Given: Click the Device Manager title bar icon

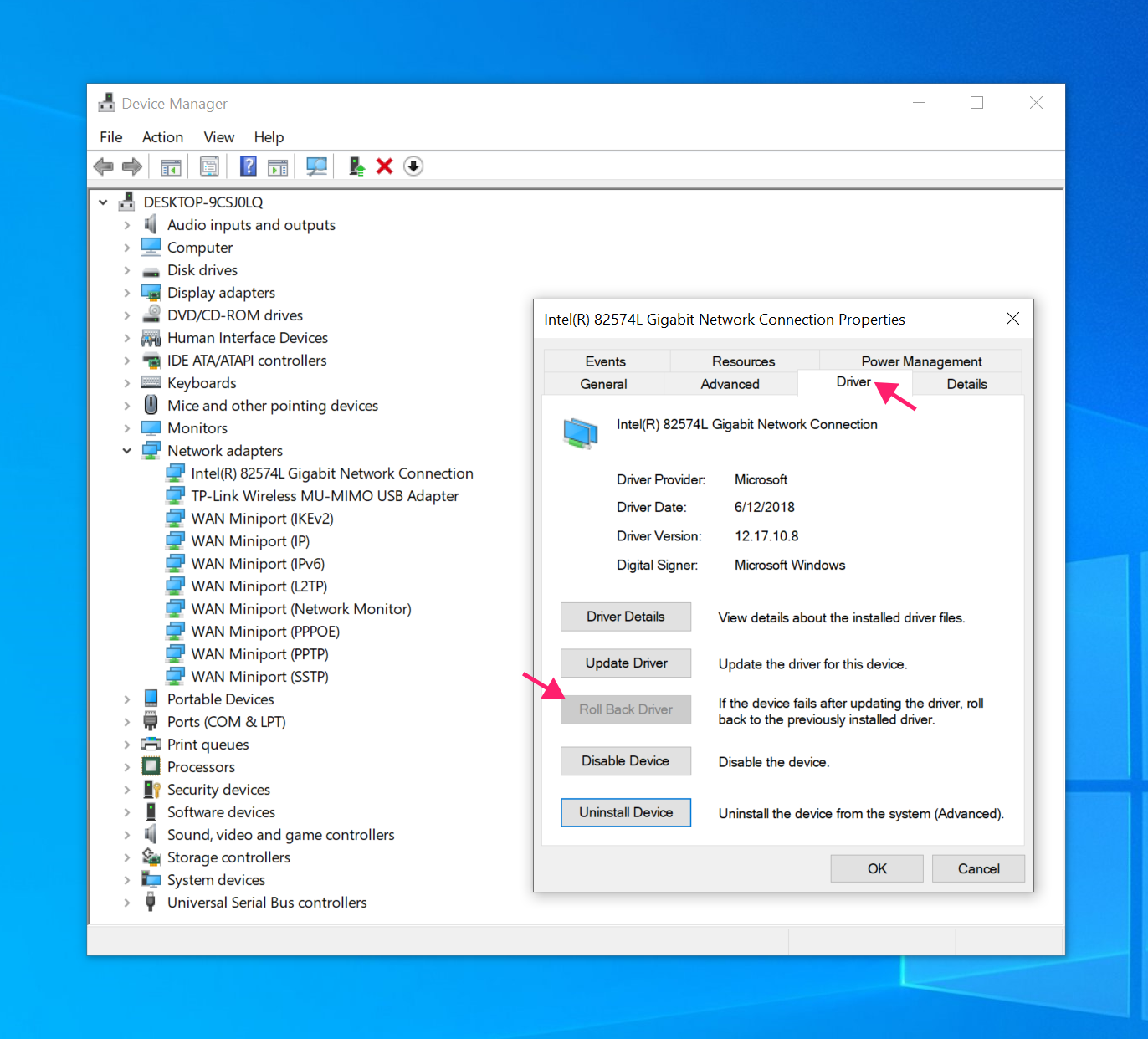Looking at the screenshot, I should click(x=106, y=103).
